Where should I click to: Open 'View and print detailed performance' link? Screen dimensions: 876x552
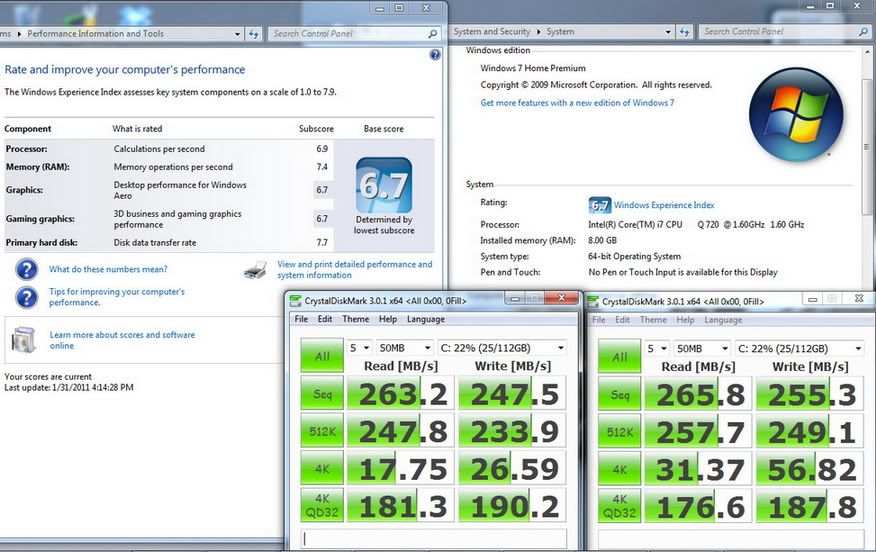click(355, 270)
